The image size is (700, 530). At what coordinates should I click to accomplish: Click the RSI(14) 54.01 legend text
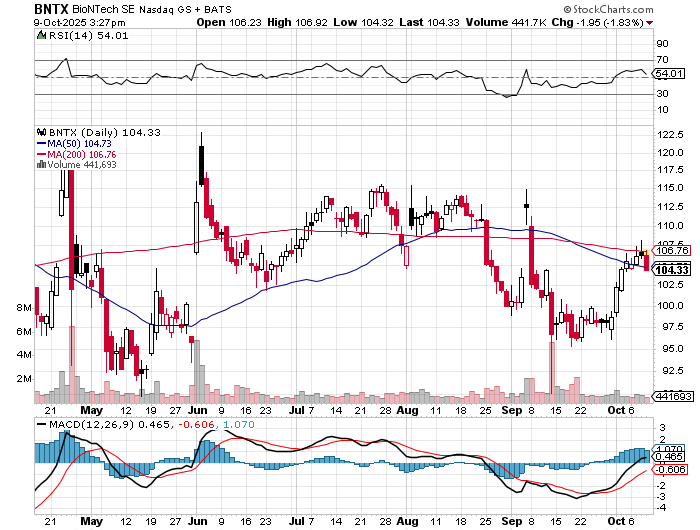click(x=88, y=36)
